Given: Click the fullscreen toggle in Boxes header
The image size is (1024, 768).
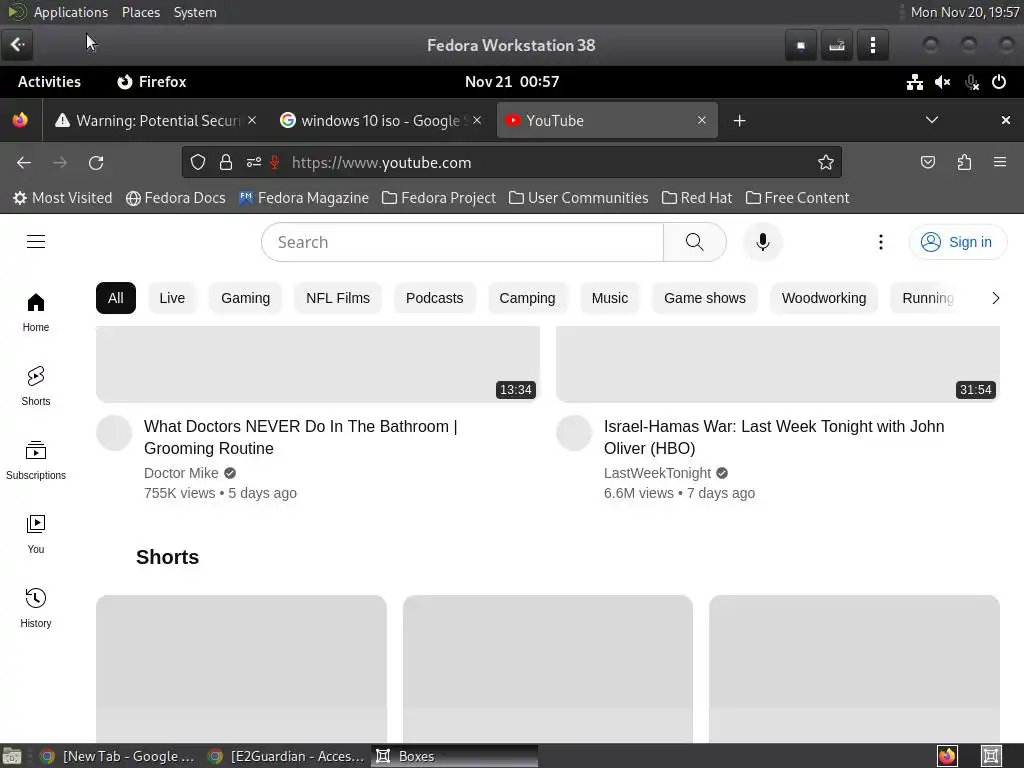Looking at the screenshot, I should pyautogui.click(x=801, y=45).
